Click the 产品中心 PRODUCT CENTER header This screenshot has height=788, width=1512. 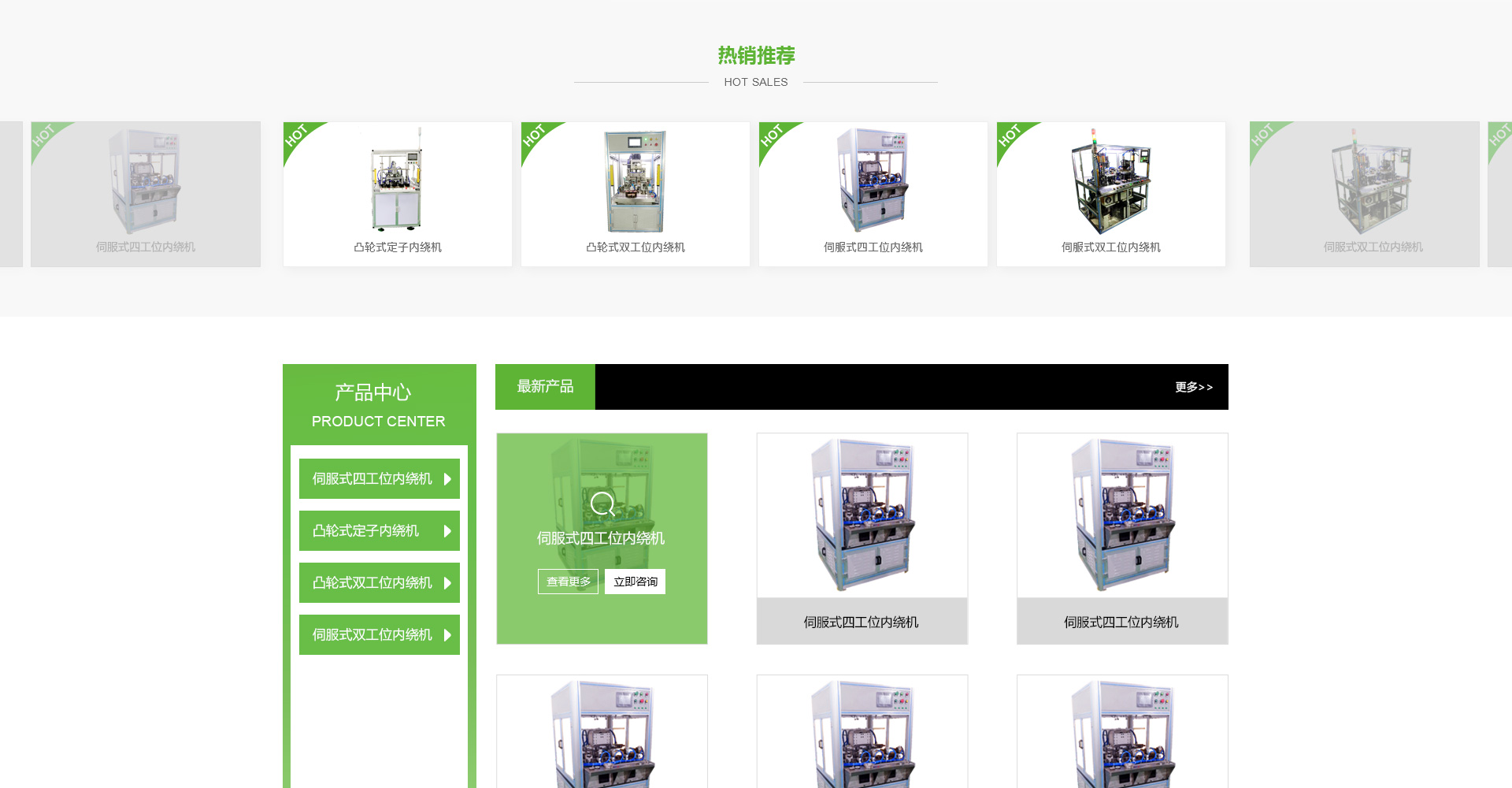(x=379, y=405)
